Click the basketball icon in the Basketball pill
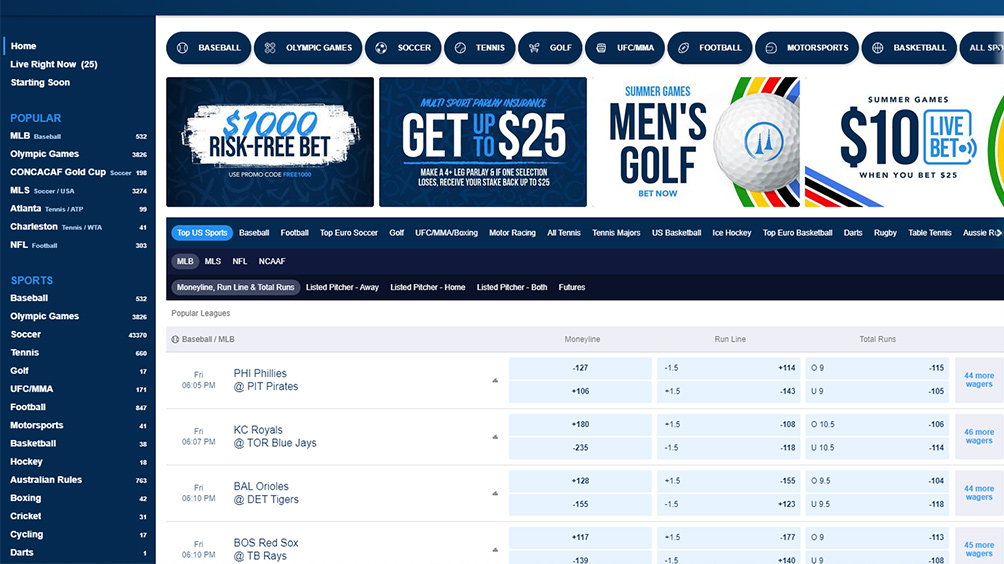Screen dimensions: 1004x564 [x=878, y=48]
